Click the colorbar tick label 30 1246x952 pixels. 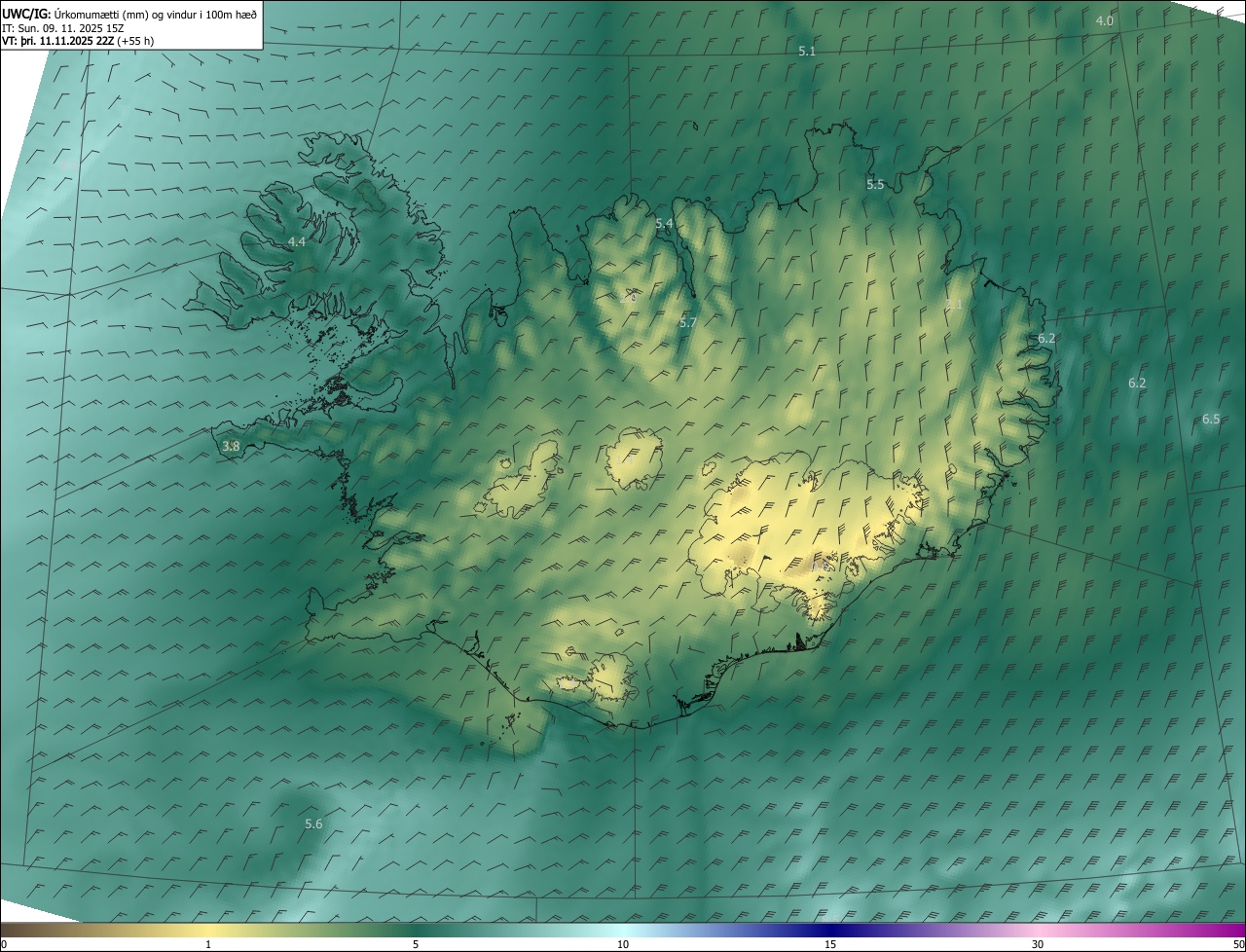pos(1038,944)
